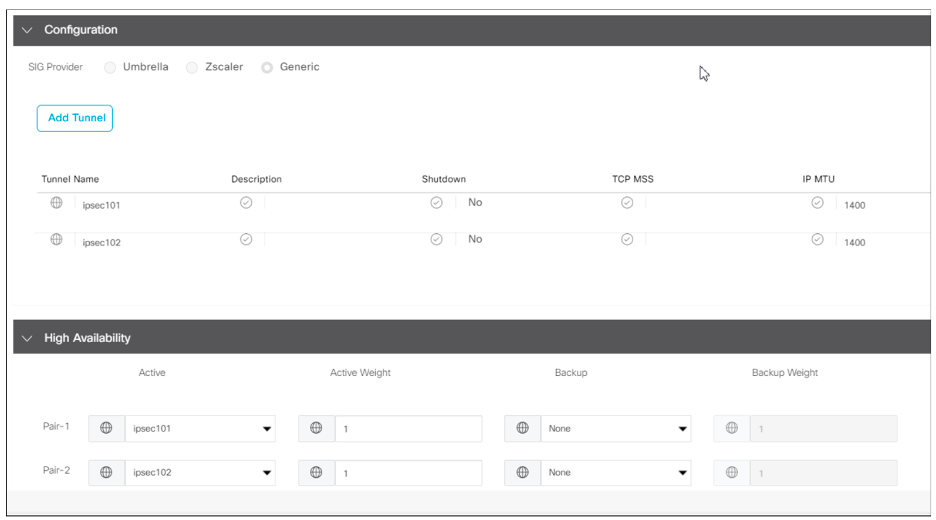Click Pair-2 Active Weight input field

(x=408, y=473)
